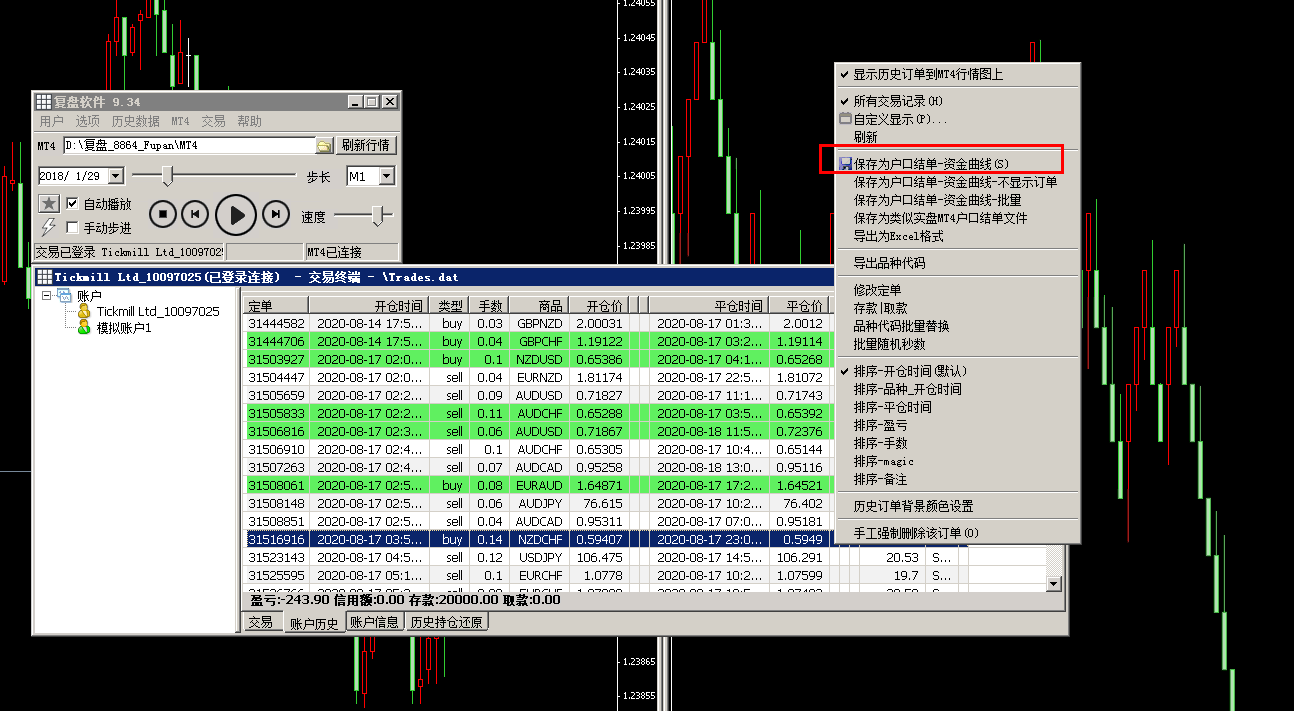1294x711 pixels.
Task: Open the 步长 M1 dropdown
Action: [386, 176]
